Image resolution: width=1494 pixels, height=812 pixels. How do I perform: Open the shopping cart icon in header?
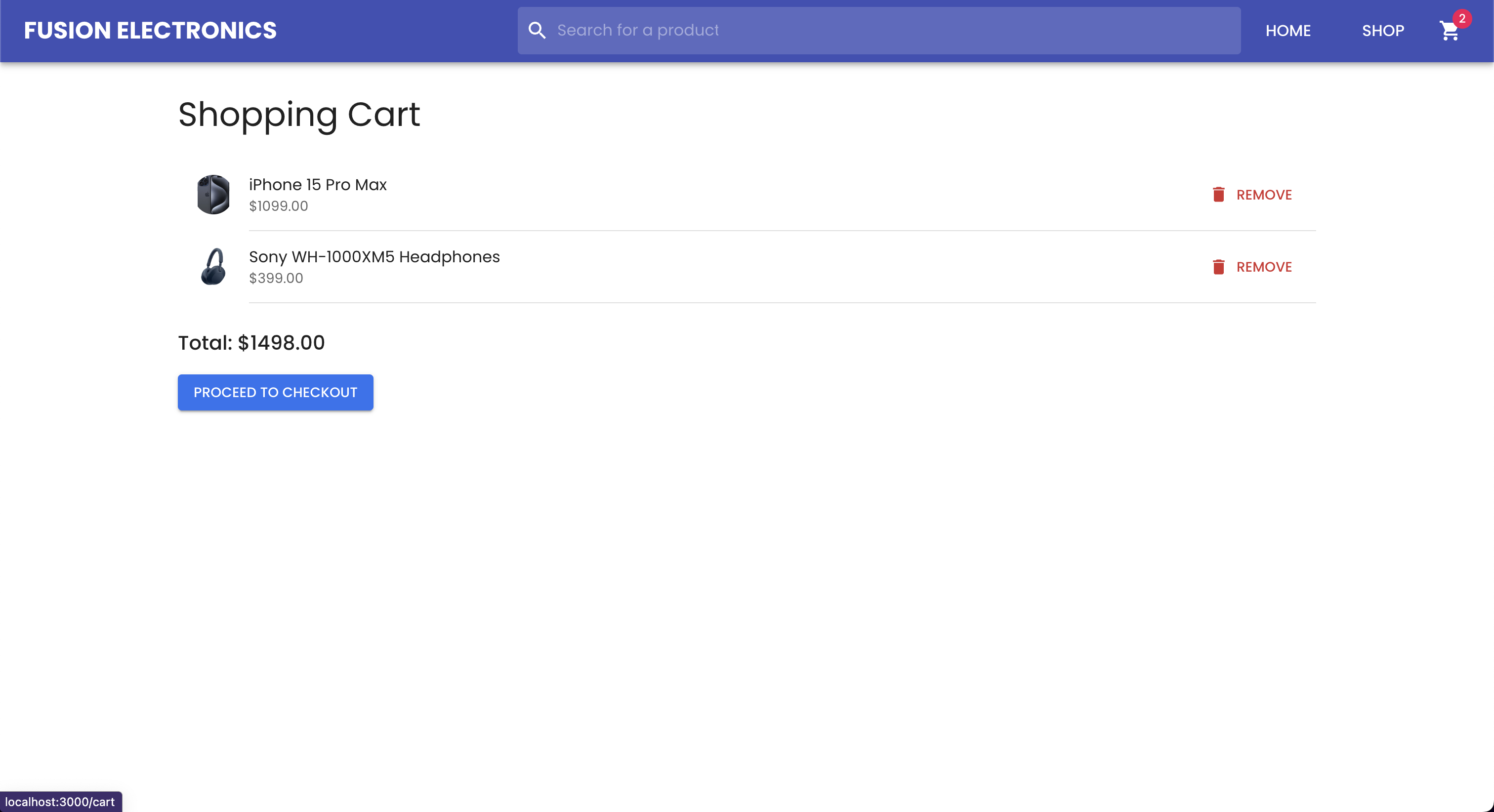point(1449,31)
